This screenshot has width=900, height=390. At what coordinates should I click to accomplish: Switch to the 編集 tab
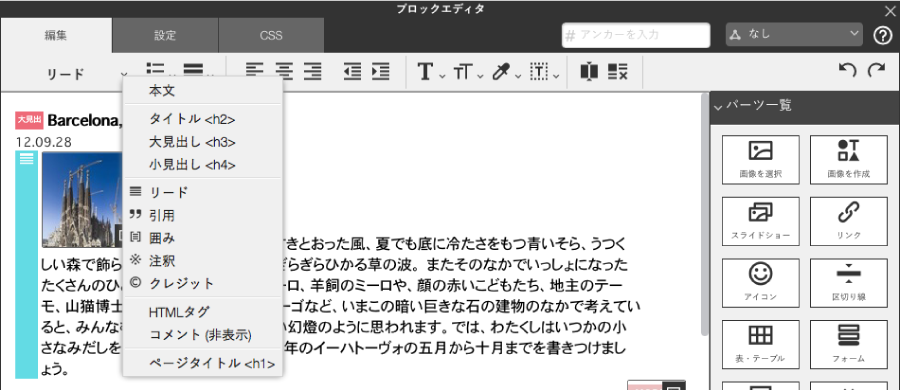(56, 35)
